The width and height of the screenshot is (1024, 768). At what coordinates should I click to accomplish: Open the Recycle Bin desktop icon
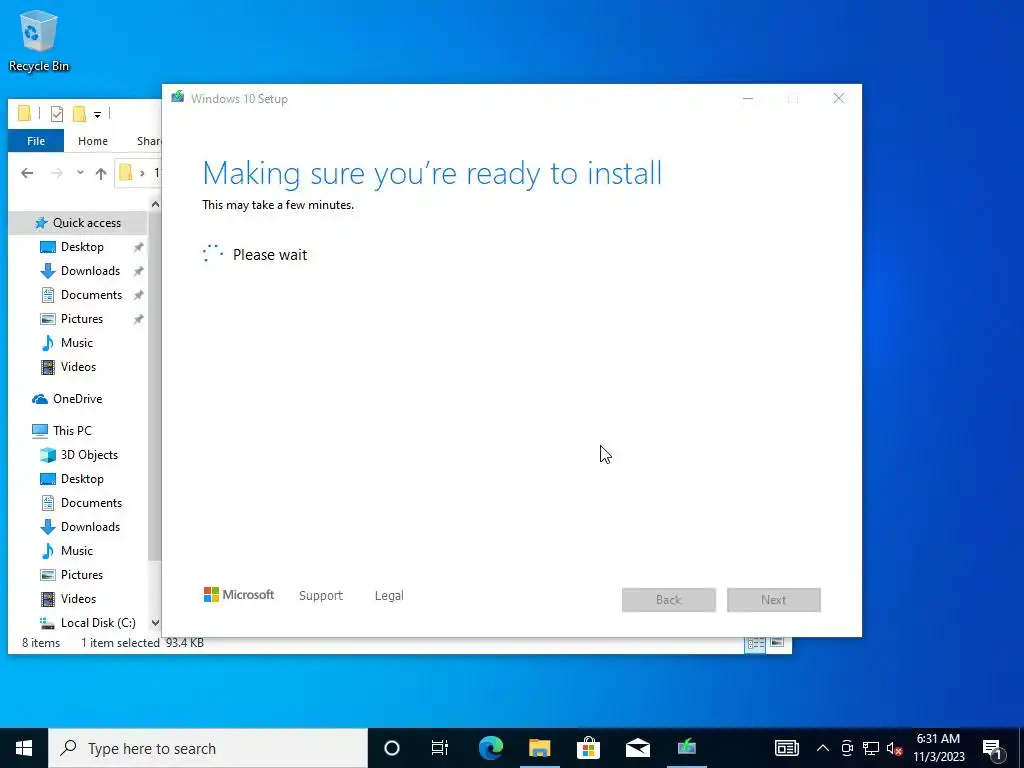click(39, 40)
